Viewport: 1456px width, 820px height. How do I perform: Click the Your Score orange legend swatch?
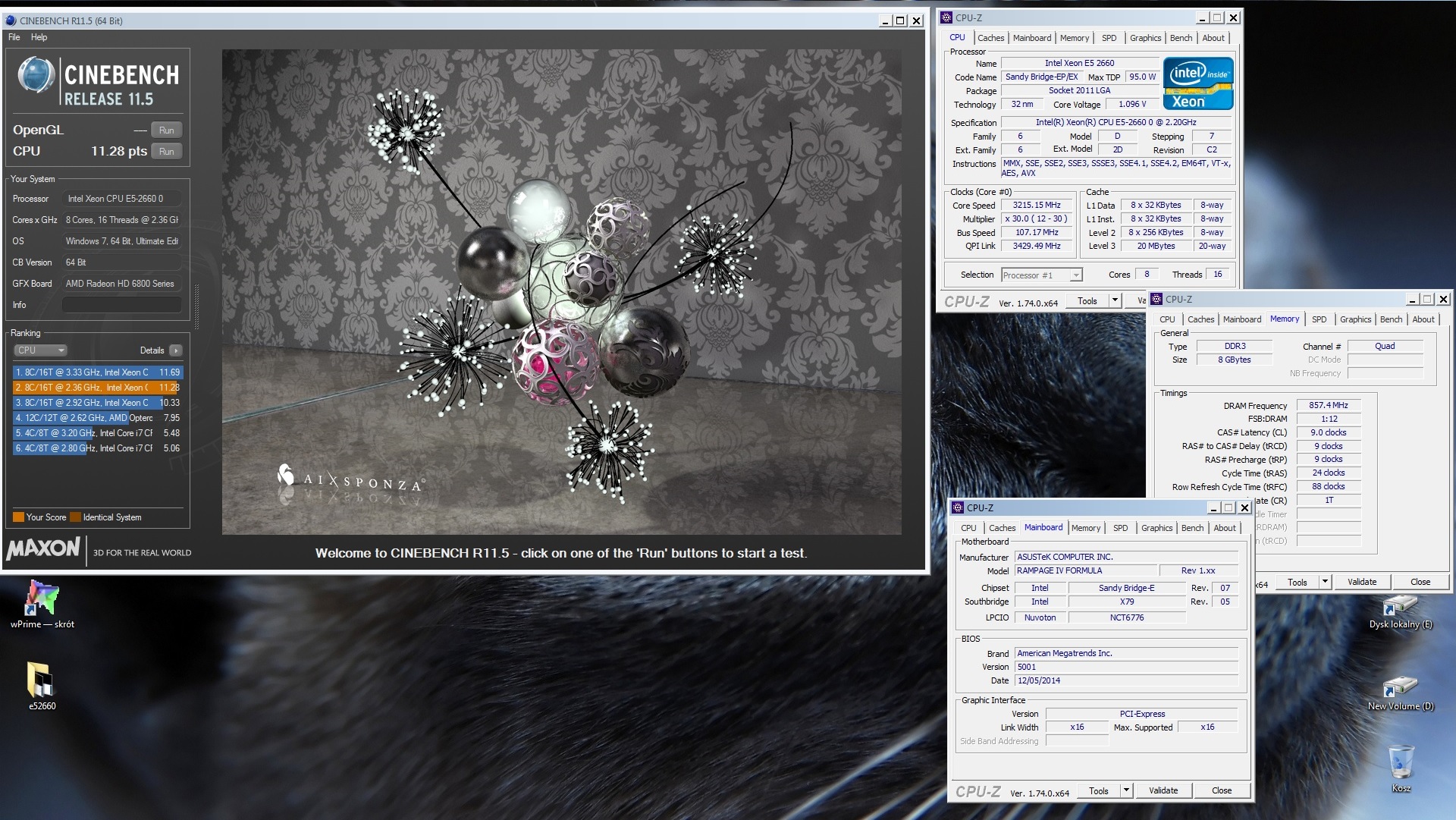[x=18, y=517]
